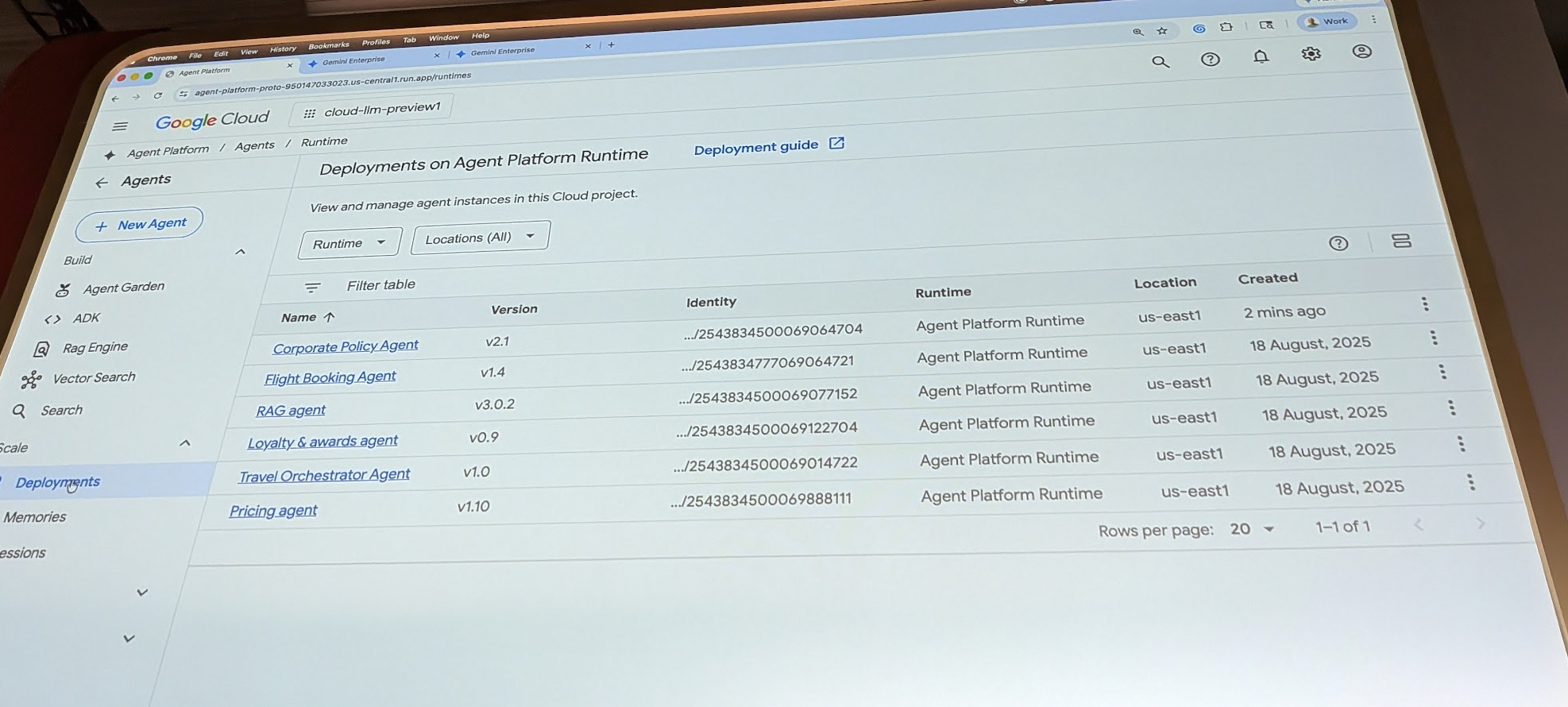Open the user account avatar icon
Image resolution: width=1568 pixels, height=707 pixels.
coord(1361,52)
